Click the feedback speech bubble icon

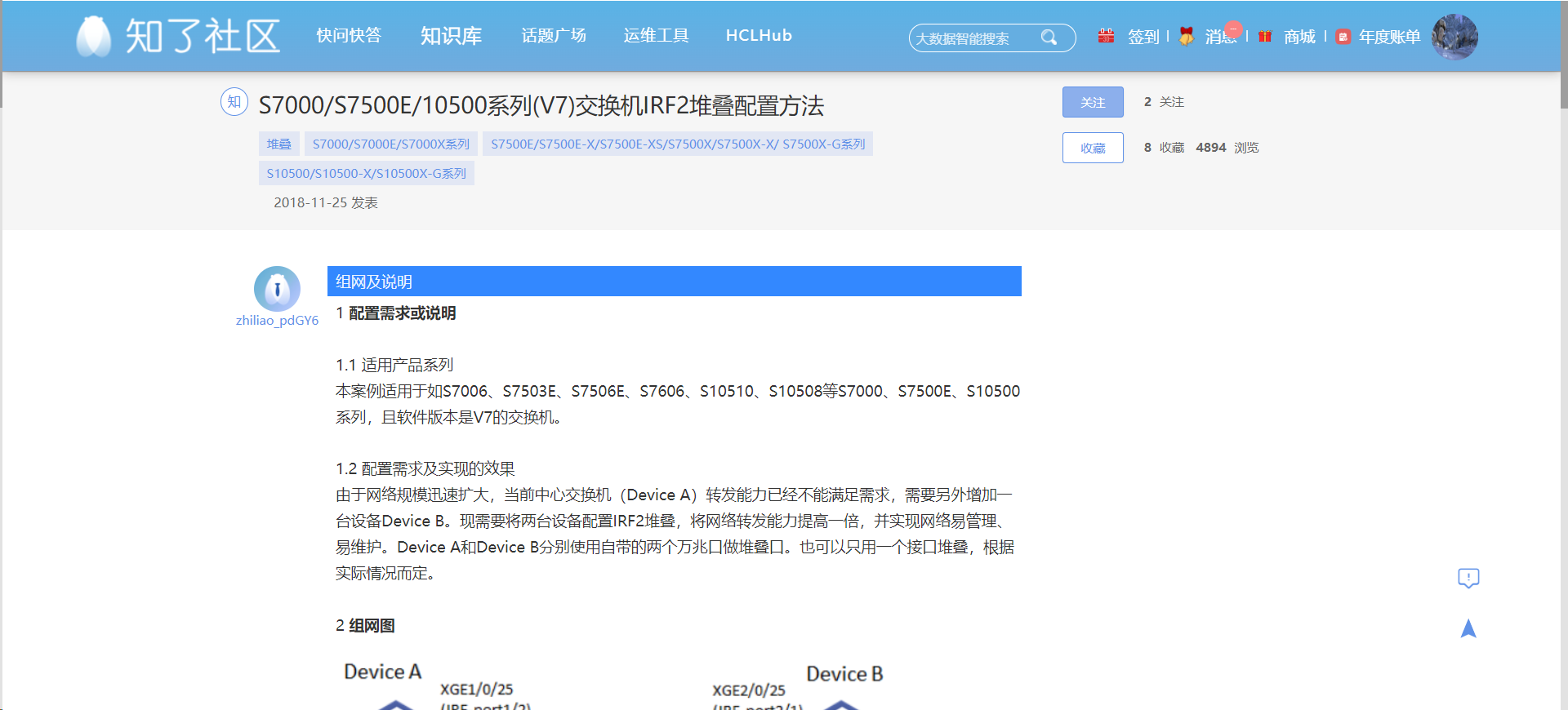point(1468,579)
